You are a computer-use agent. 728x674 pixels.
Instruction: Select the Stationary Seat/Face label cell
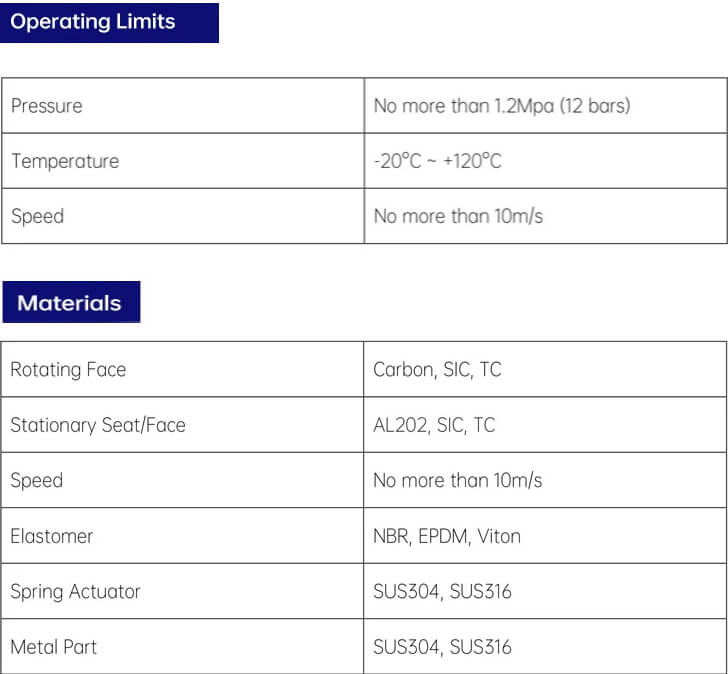tap(98, 425)
